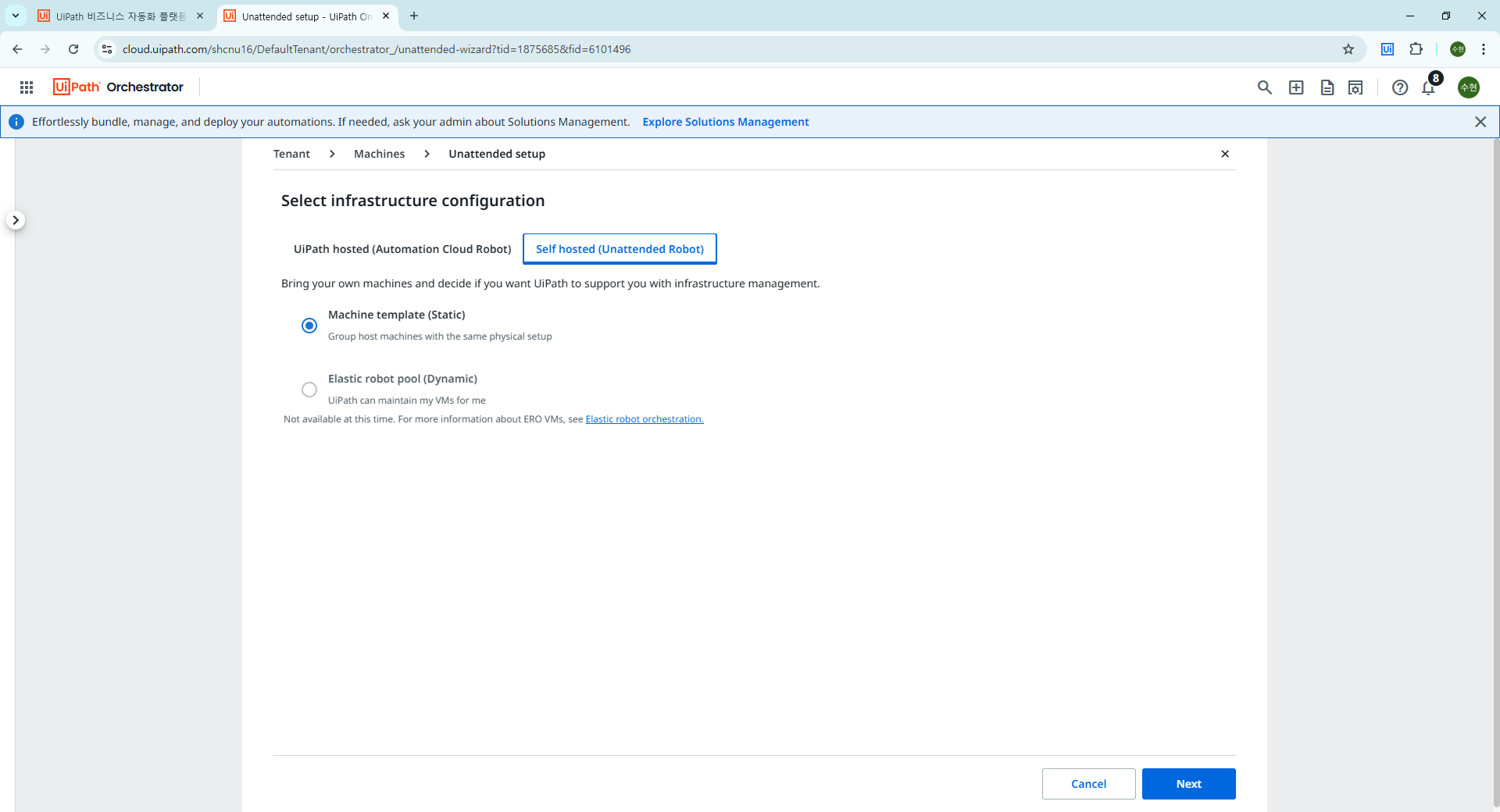
Task: Click the info icon in banner
Action: click(x=16, y=122)
